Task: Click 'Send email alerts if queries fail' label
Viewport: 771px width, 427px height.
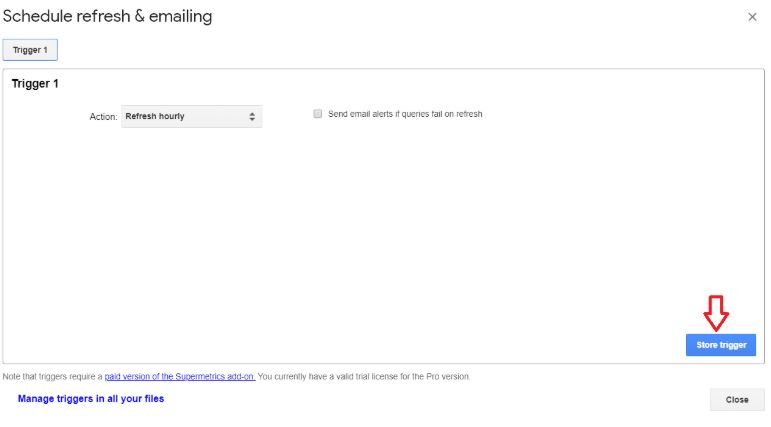Action: (x=405, y=114)
